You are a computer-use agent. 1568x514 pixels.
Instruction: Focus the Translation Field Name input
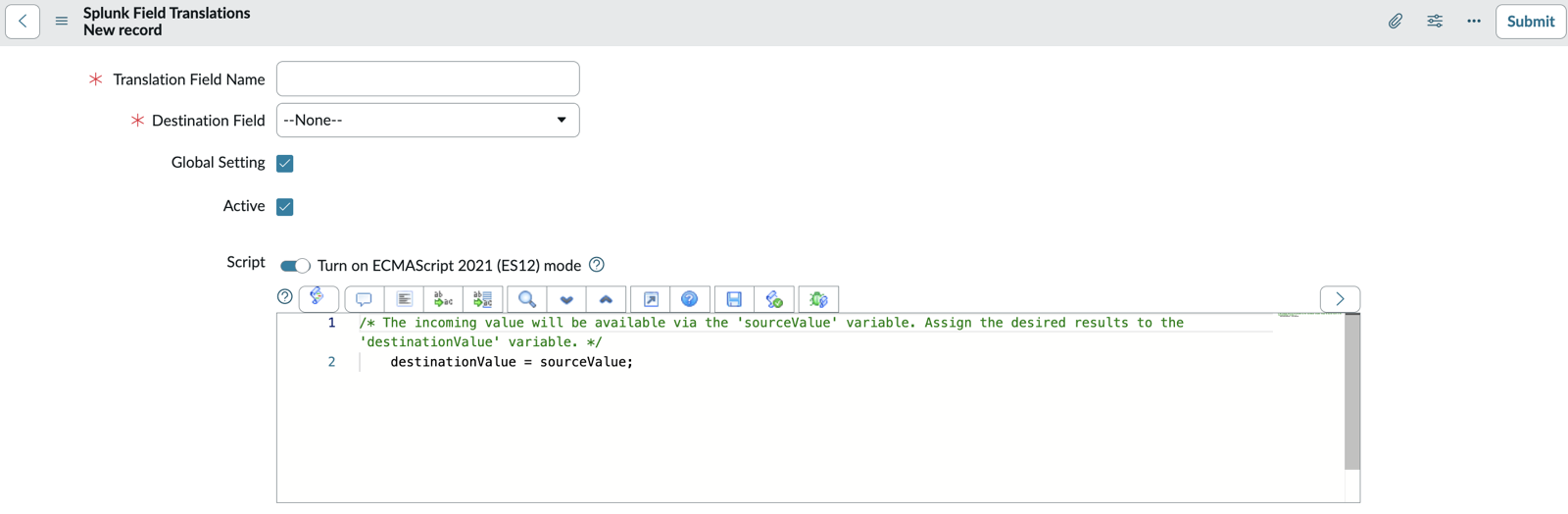tap(428, 78)
